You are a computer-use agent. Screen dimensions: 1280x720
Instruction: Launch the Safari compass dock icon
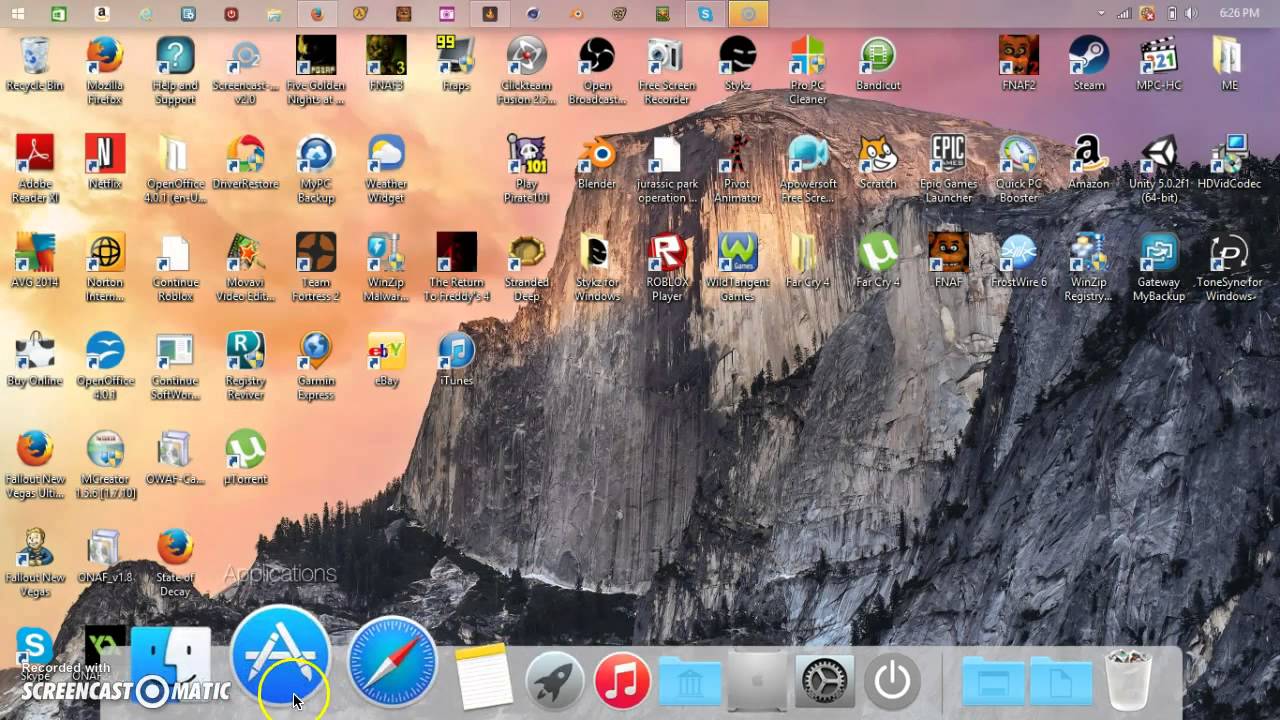coord(392,662)
